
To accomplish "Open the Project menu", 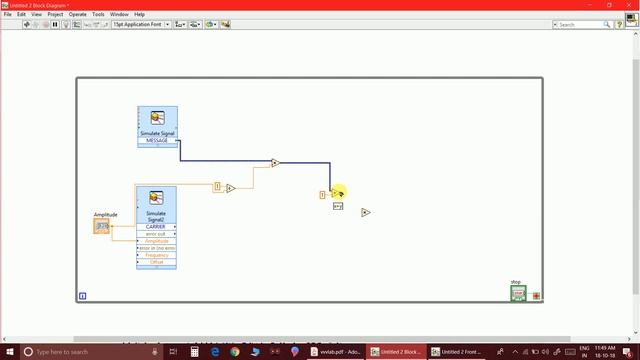I will click(55, 14).
